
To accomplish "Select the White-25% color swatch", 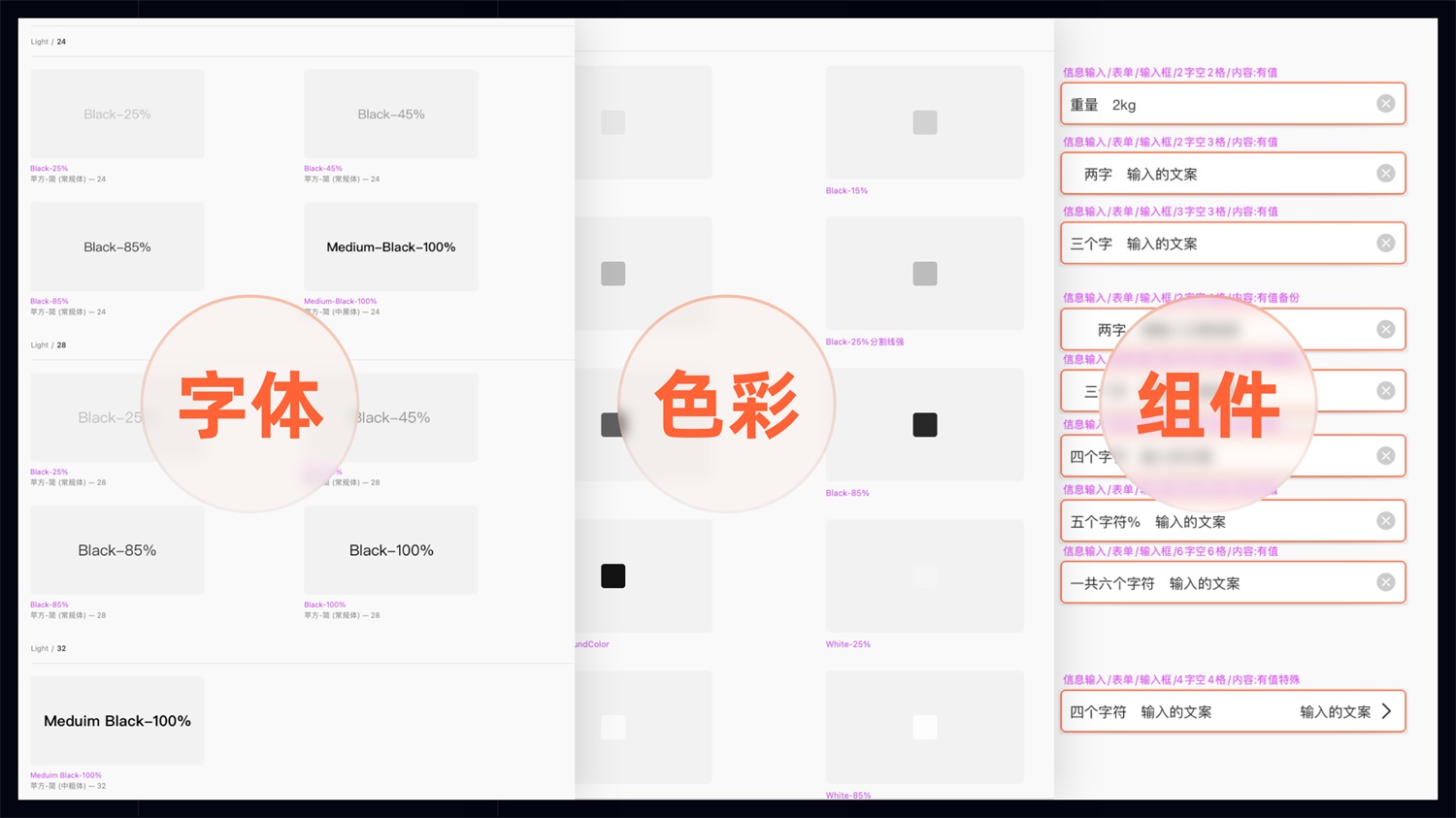I will coord(924,575).
